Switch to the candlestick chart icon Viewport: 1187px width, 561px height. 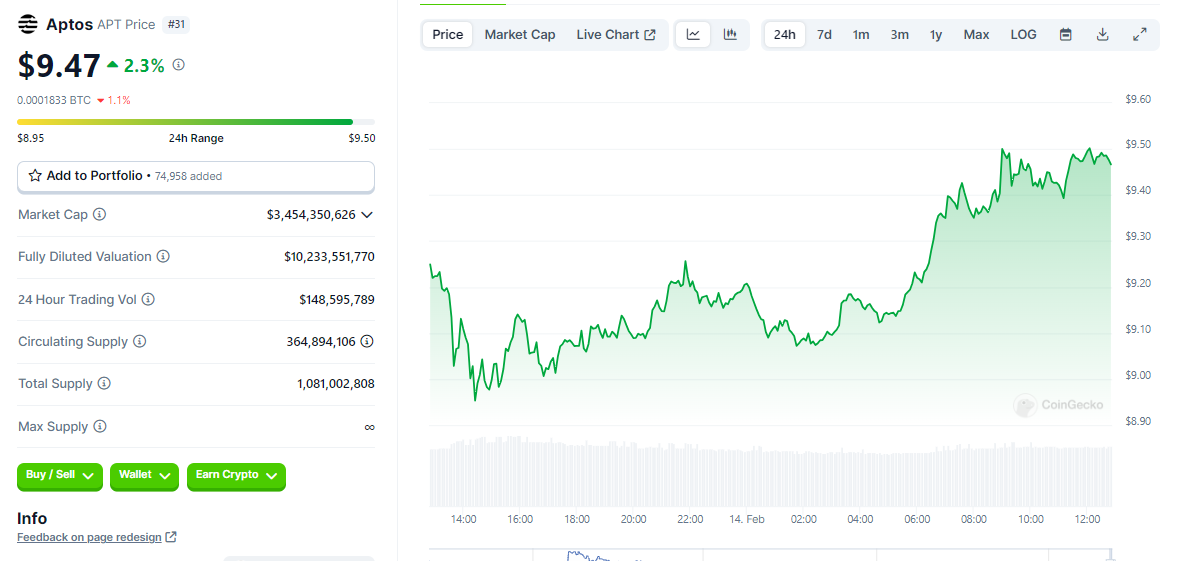[730, 35]
